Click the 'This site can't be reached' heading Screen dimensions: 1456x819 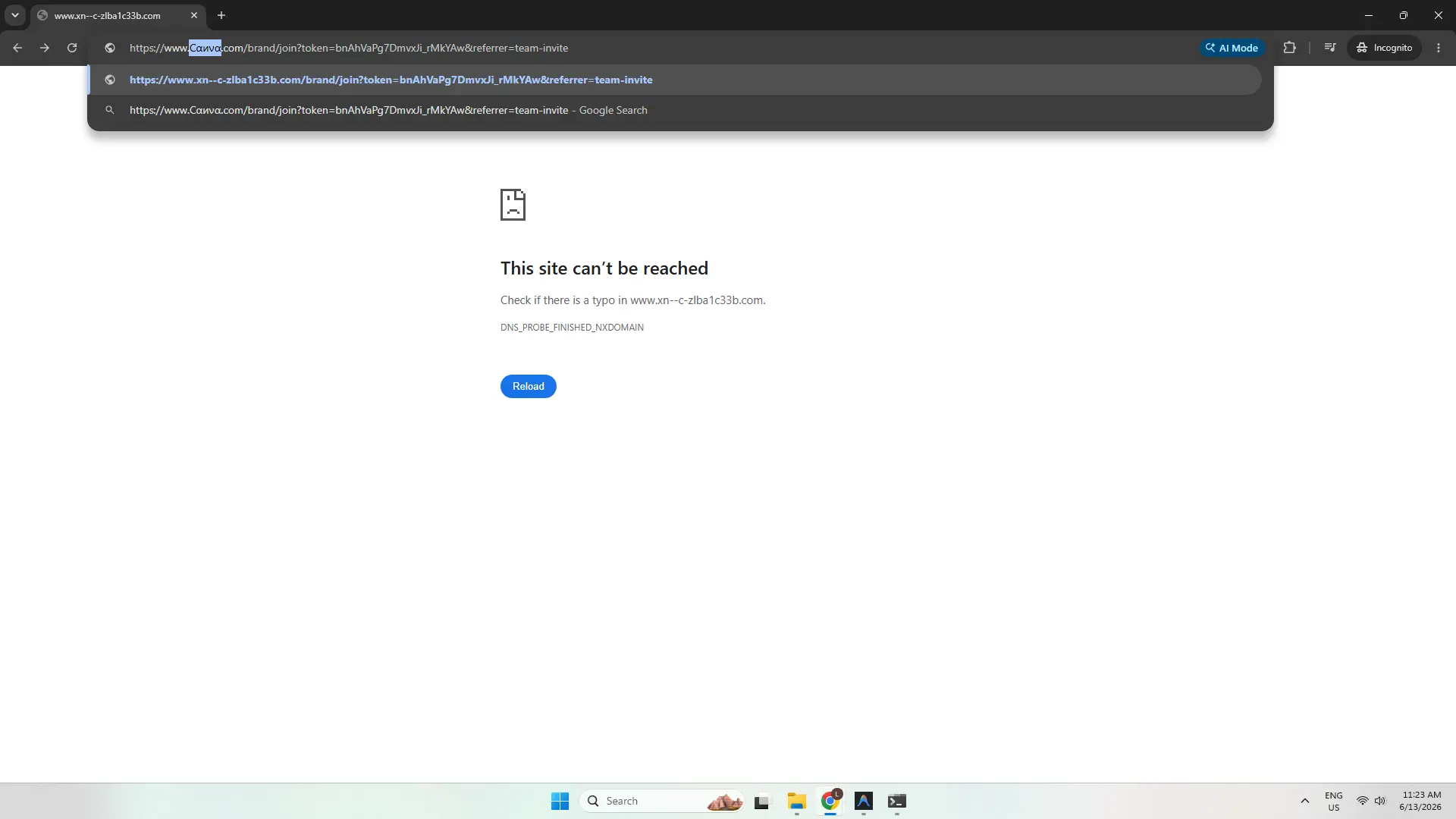pyautogui.click(x=604, y=268)
